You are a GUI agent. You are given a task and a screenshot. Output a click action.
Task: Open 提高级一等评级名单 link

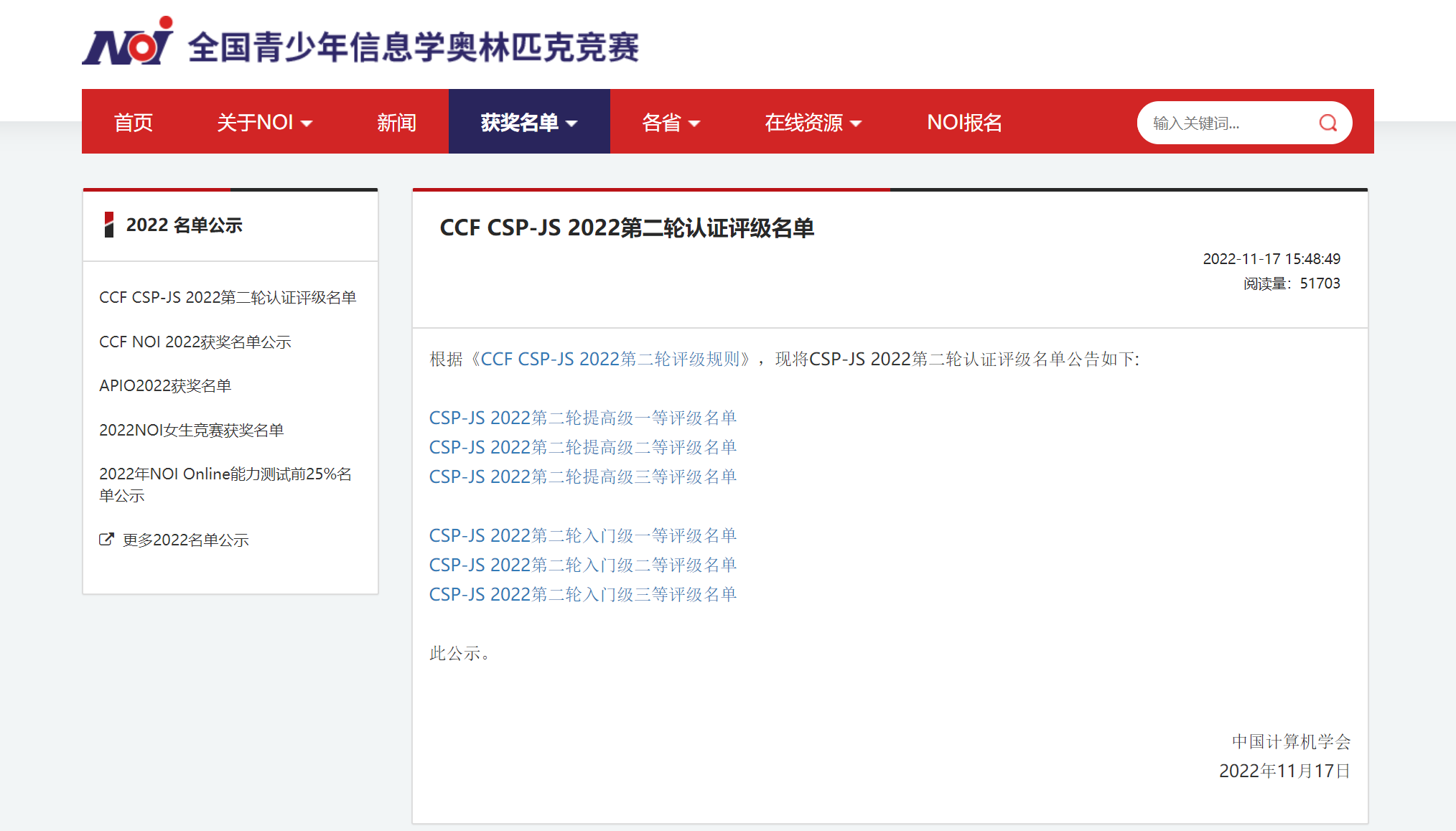(x=583, y=418)
